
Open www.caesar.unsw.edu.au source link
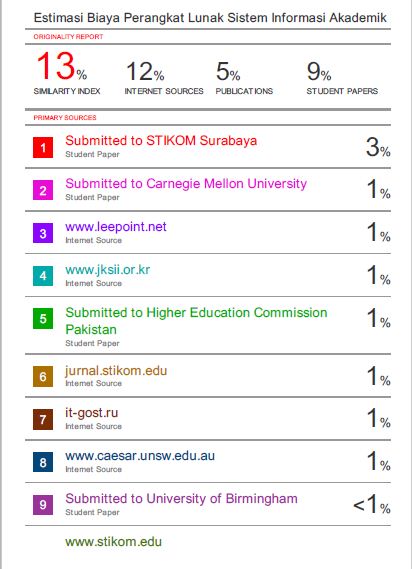[x=140, y=455]
